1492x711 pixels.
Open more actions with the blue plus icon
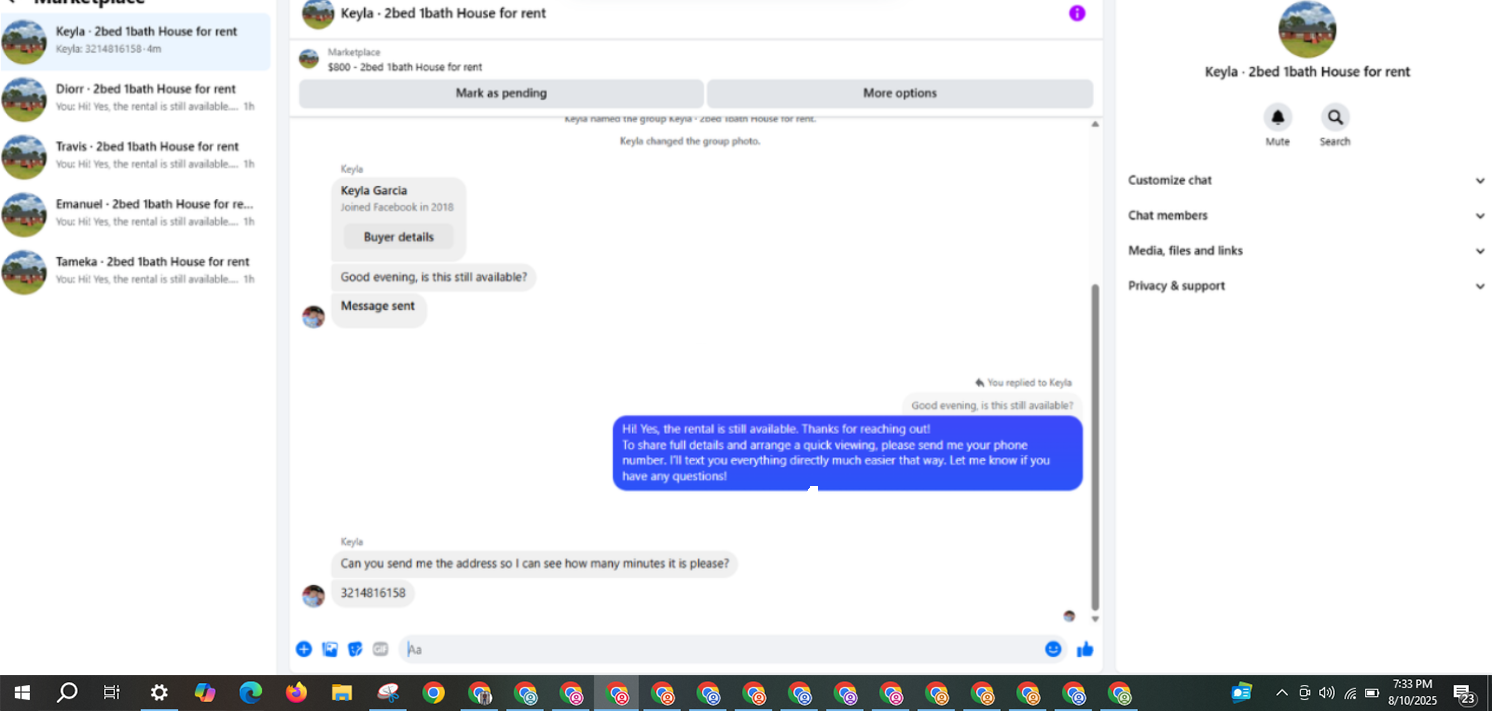[304, 649]
